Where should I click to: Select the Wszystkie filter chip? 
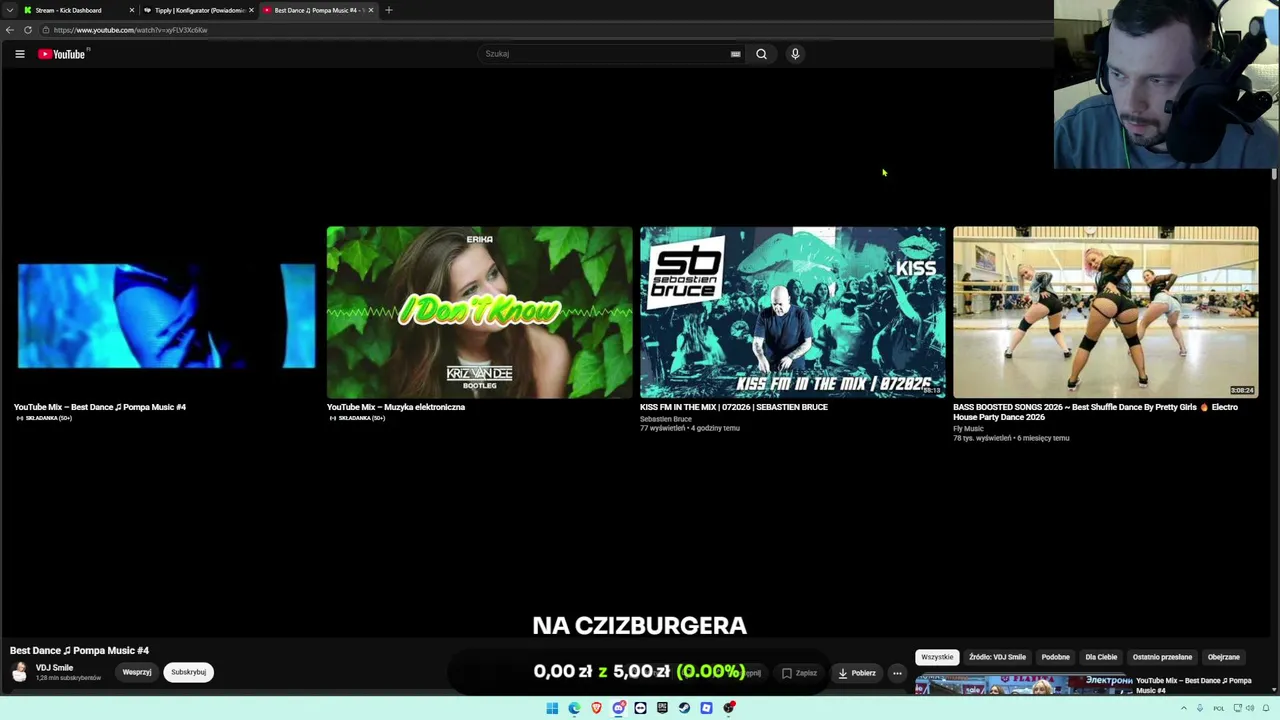click(937, 657)
